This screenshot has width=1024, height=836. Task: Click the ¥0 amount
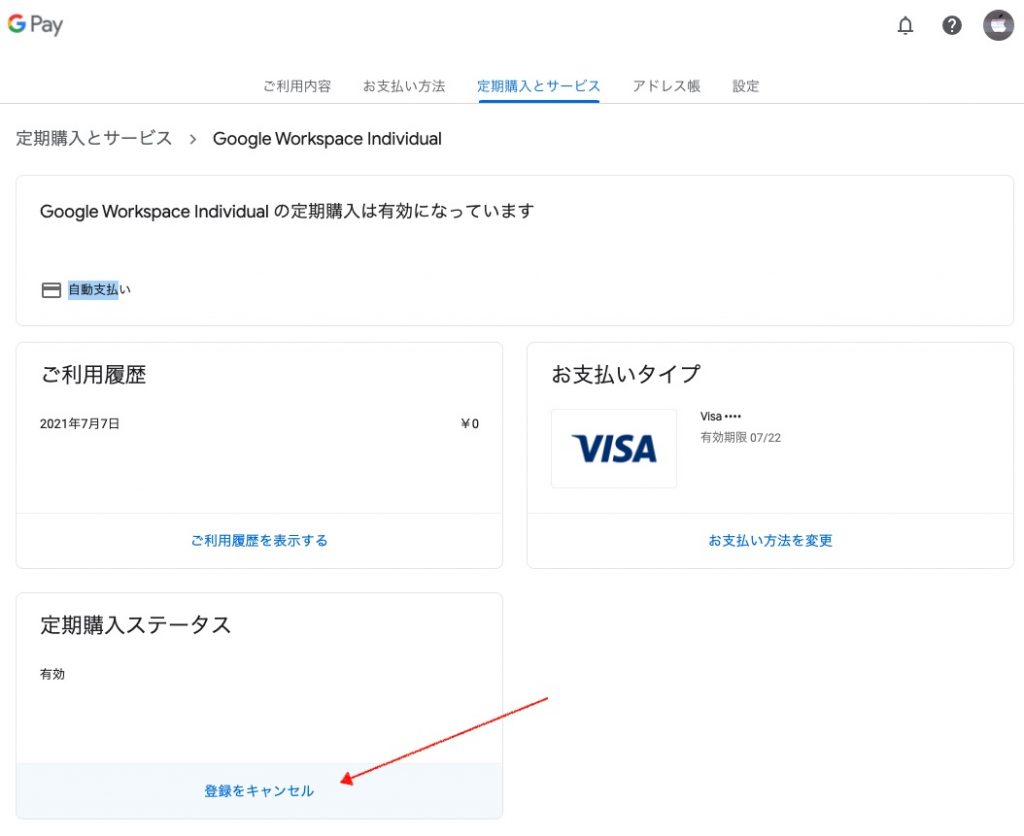[470, 424]
